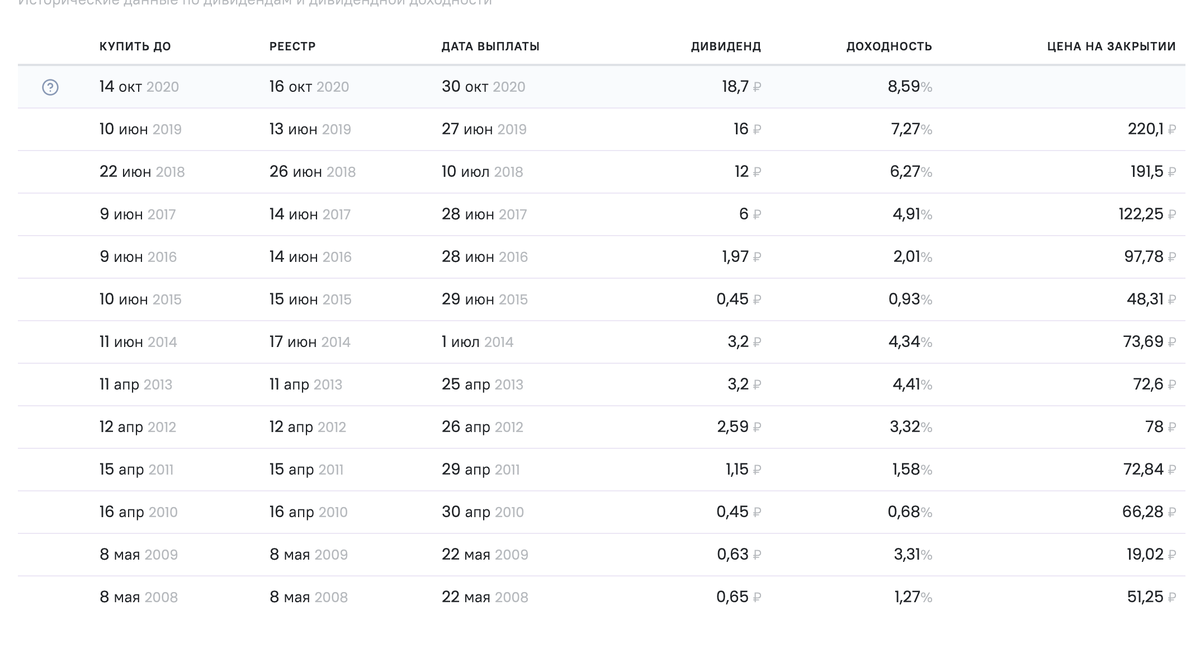Screen dimensions: 1200x647
Task: Click the 0,93% yield value
Action: pos(911,299)
